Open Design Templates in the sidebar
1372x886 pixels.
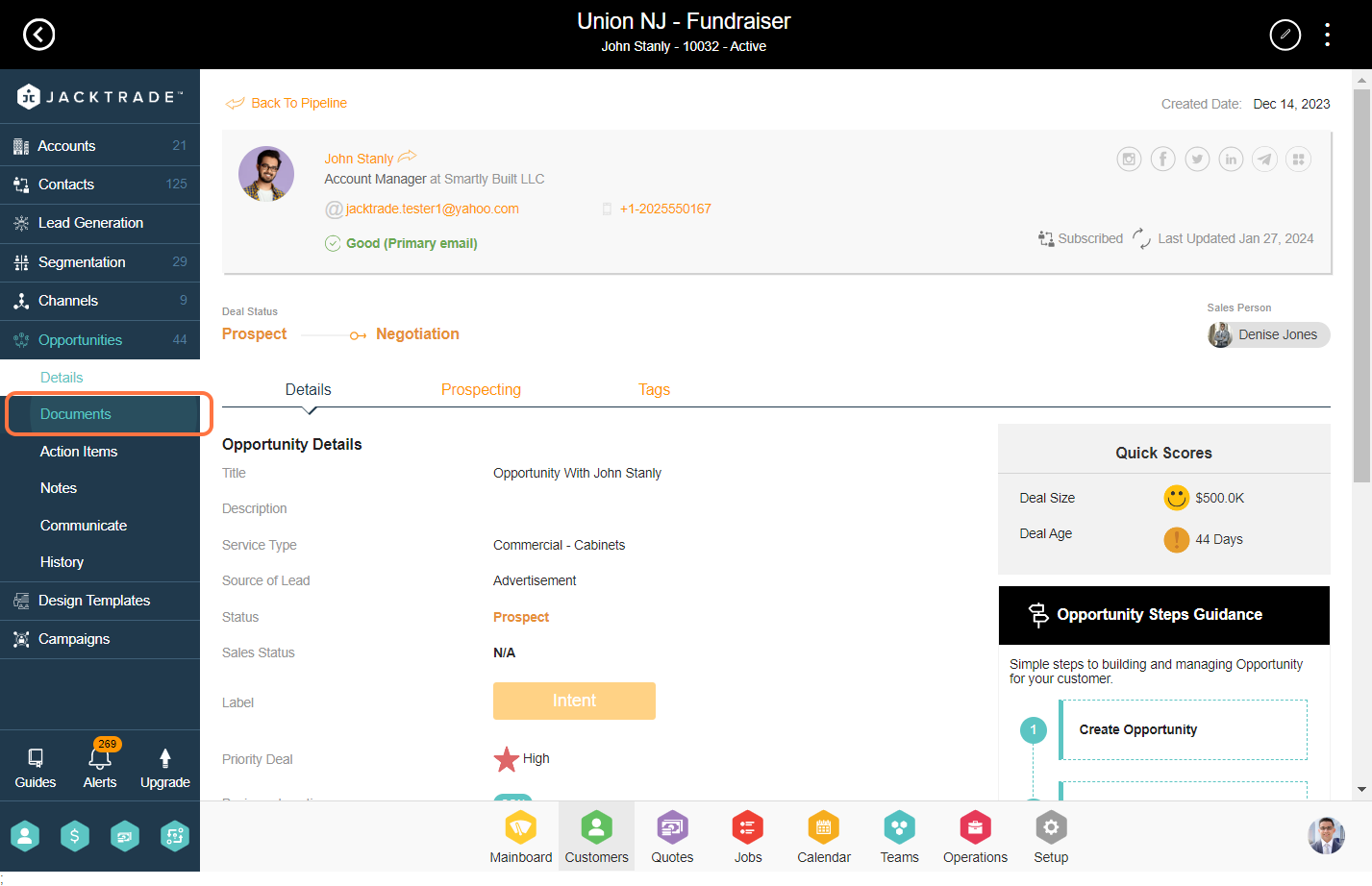click(100, 601)
